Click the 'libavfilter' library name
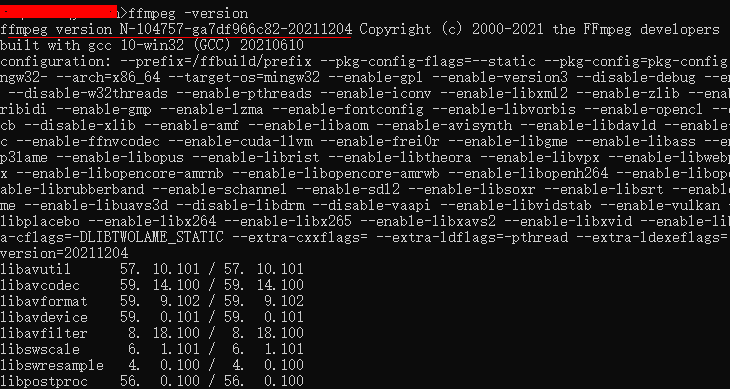 point(44,333)
